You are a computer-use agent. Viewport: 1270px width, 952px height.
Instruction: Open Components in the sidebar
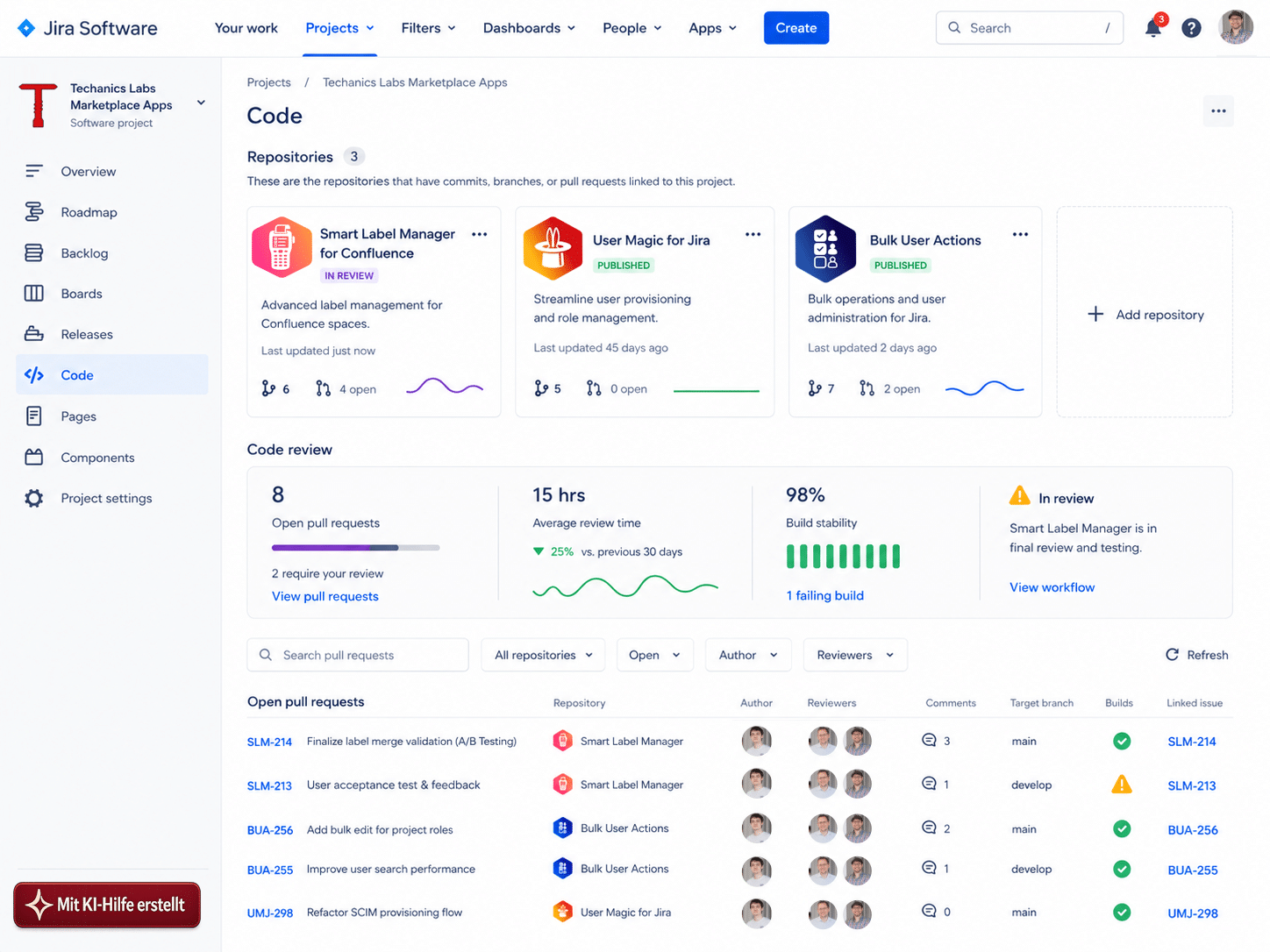(112, 458)
